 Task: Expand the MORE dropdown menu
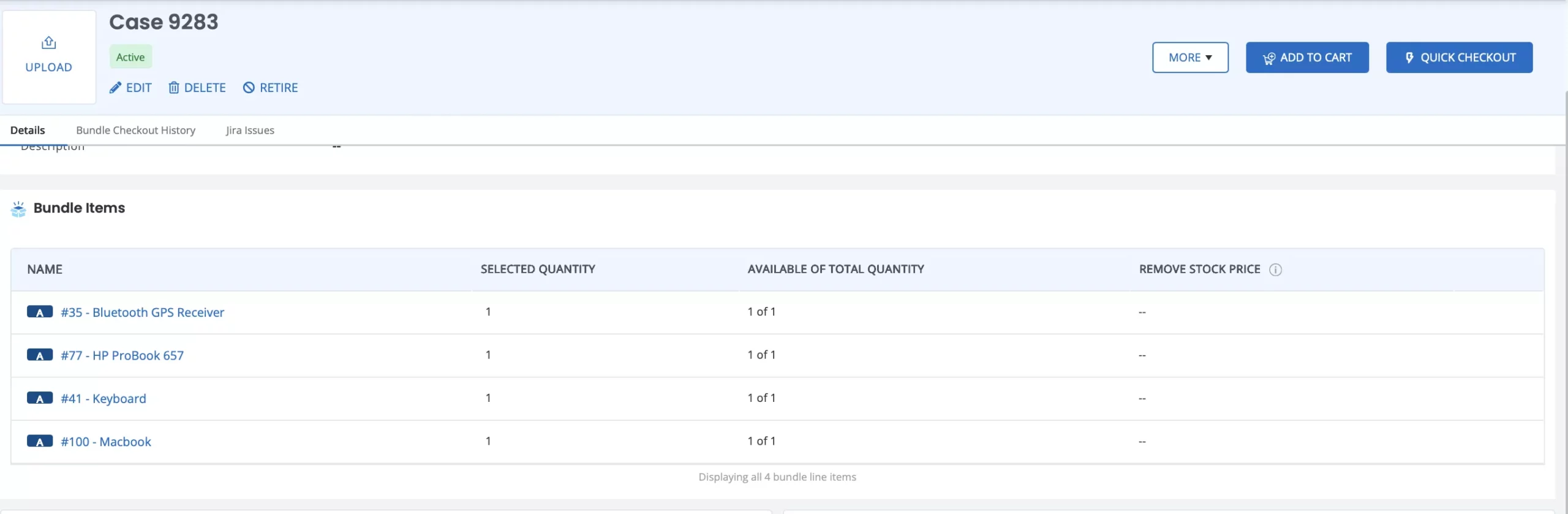click(1189, 58)
